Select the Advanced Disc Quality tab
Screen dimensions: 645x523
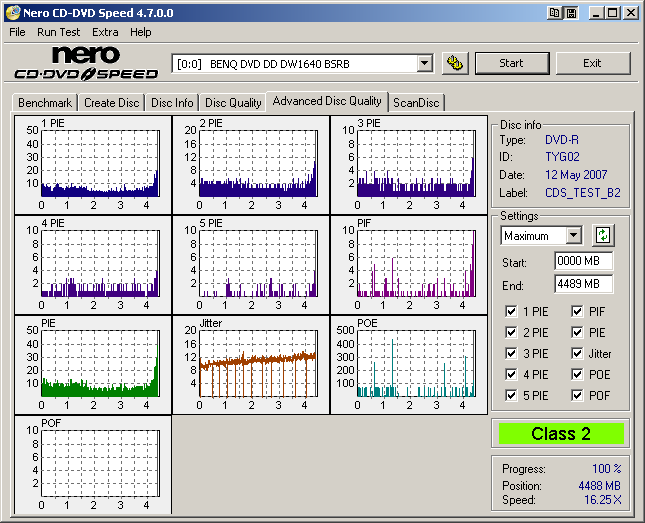pos(327,101)
